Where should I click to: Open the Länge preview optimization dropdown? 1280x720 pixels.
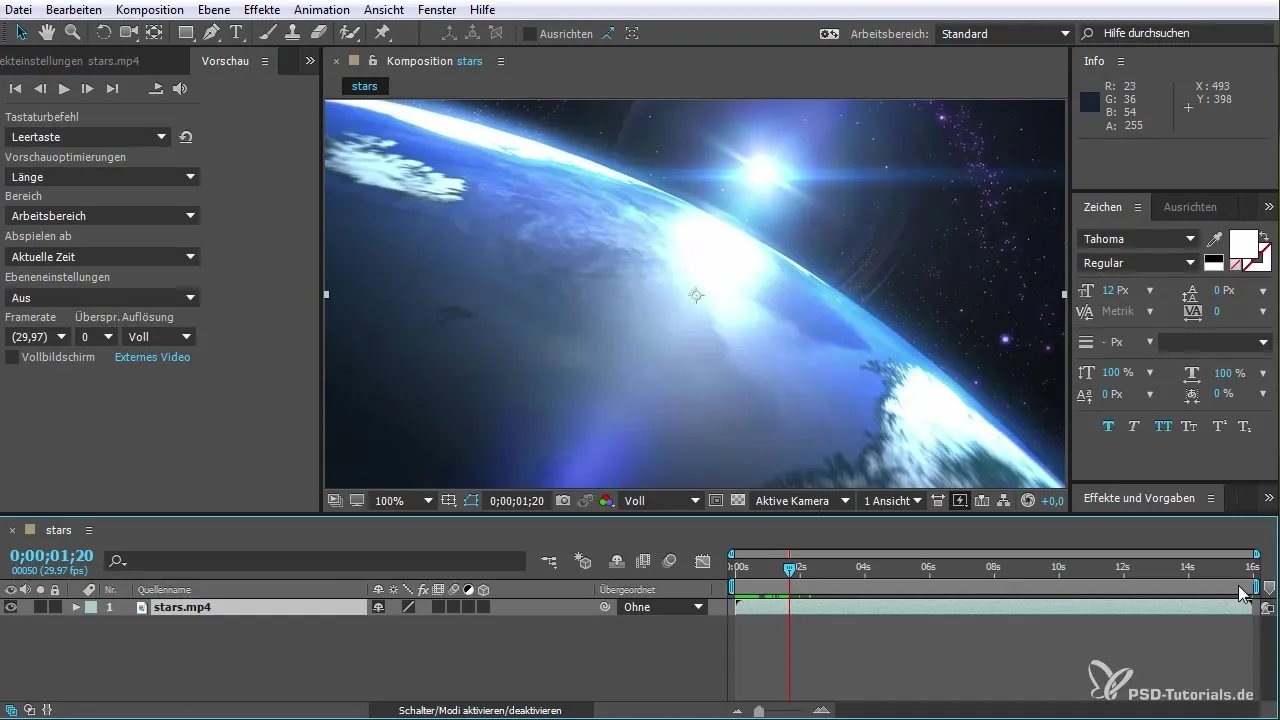[102, 177]
